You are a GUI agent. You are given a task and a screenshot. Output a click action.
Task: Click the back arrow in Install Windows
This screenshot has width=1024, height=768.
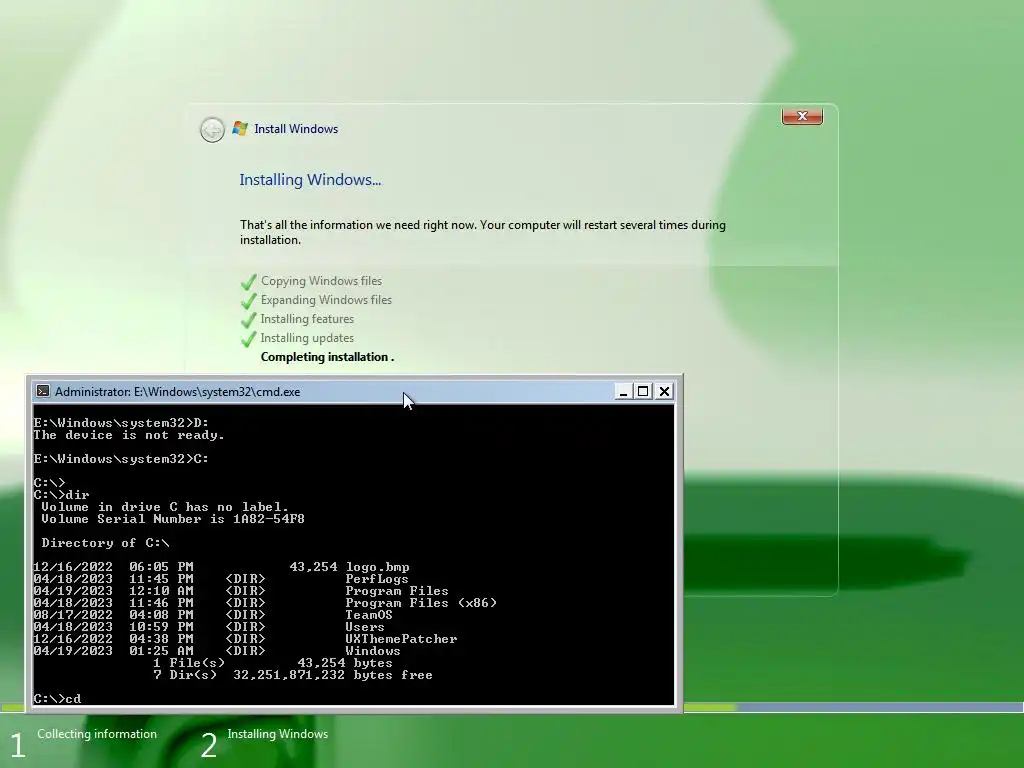pos(212,129)
